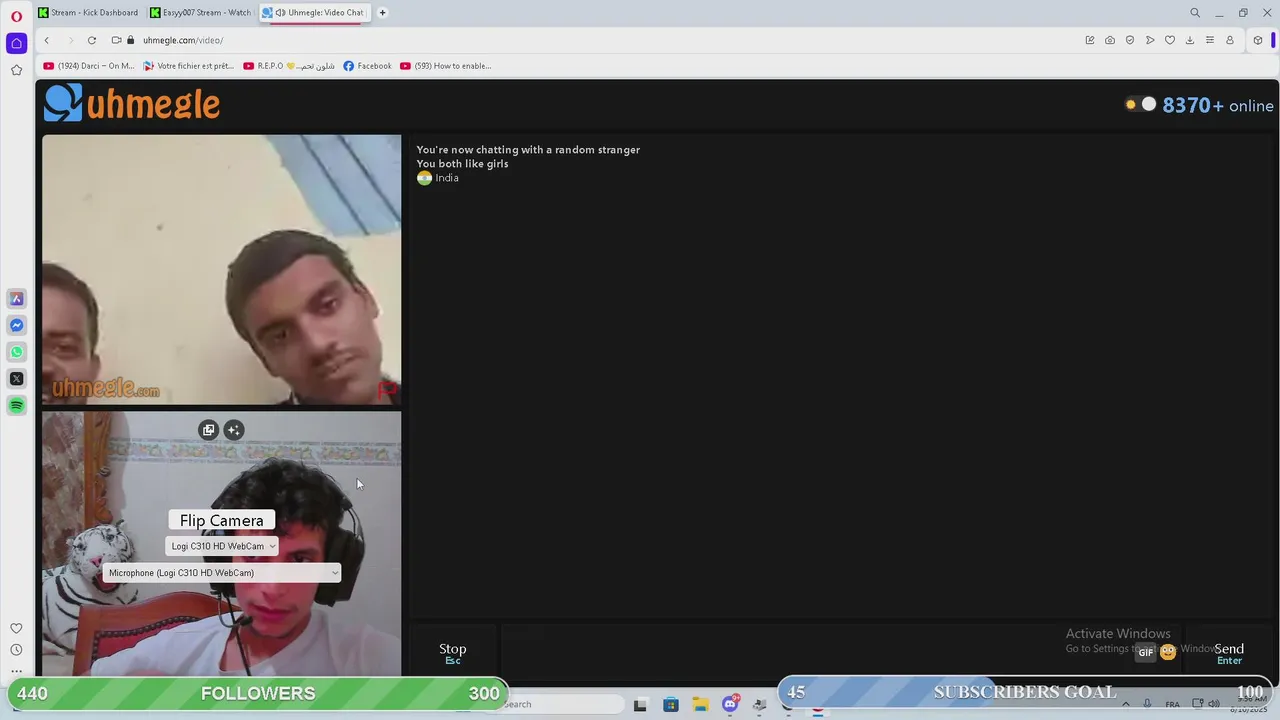Open history clock in sidebar
Image resolution: width=1280 pixels, height=720 pixels.
pos(16,650)
